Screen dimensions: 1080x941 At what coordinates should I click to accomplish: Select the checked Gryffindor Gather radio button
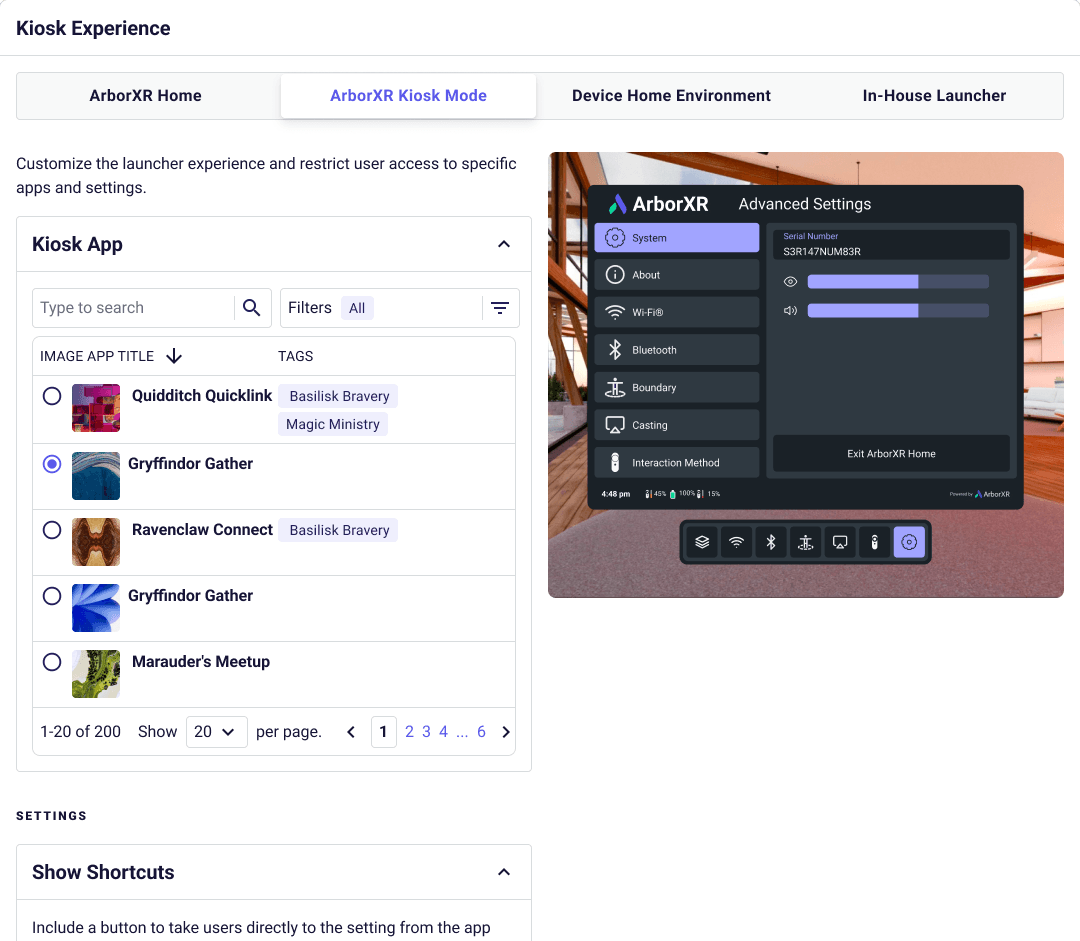(52, 464)
